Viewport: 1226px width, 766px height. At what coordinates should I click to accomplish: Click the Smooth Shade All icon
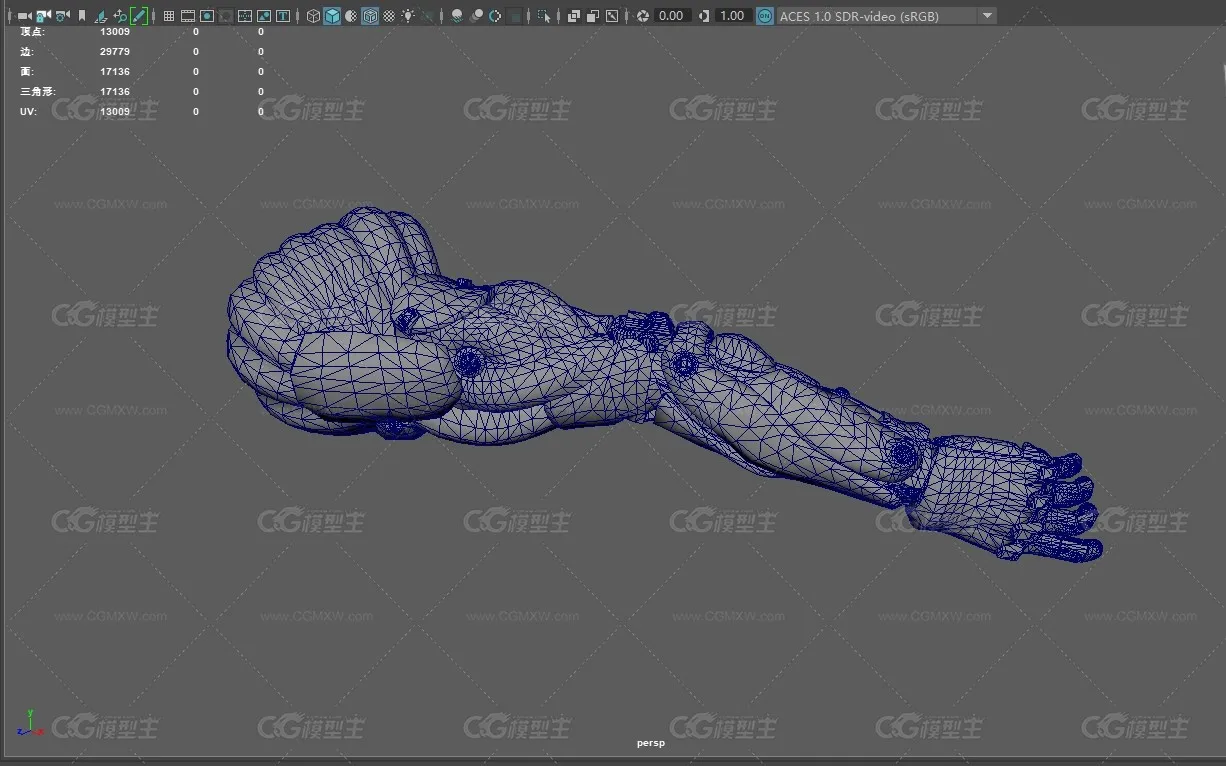(332, 16)
